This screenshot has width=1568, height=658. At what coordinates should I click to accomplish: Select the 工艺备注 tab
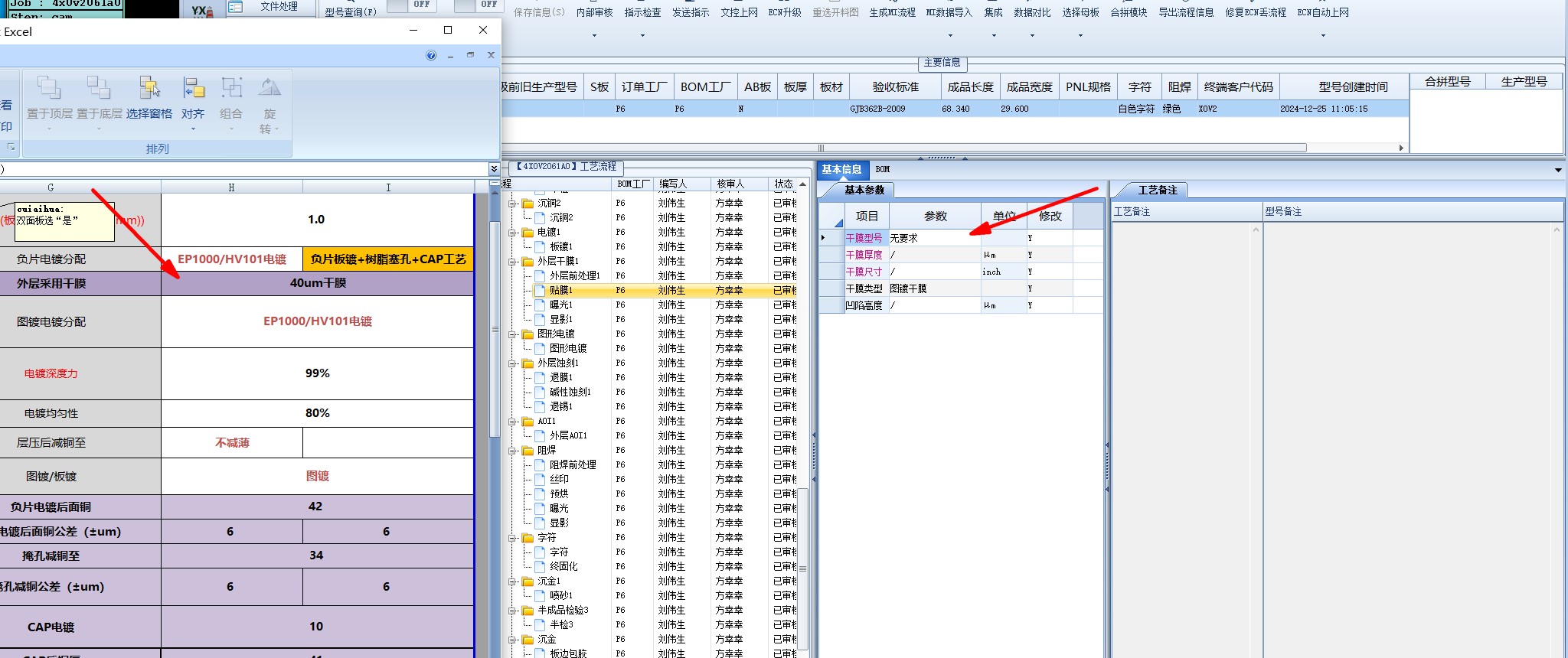[x=1157, y=190]
